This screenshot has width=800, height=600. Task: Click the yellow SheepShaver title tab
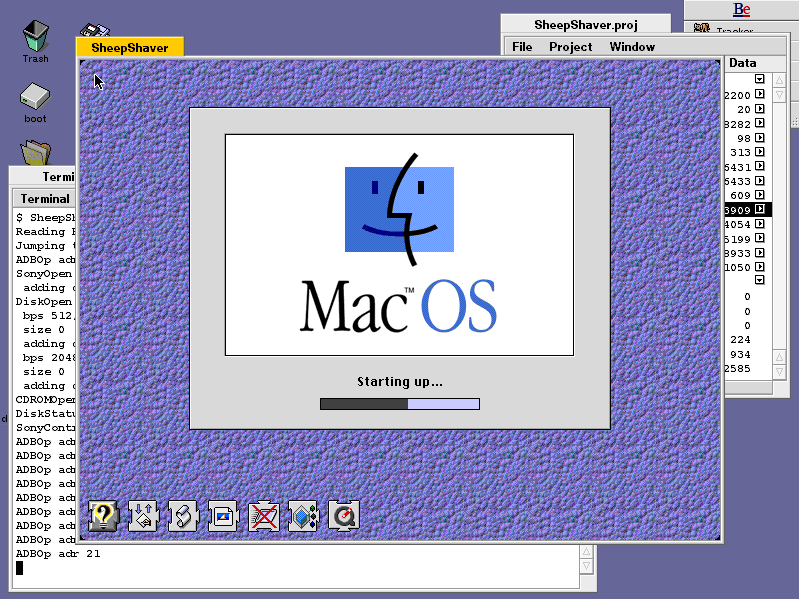click(130, 47)
